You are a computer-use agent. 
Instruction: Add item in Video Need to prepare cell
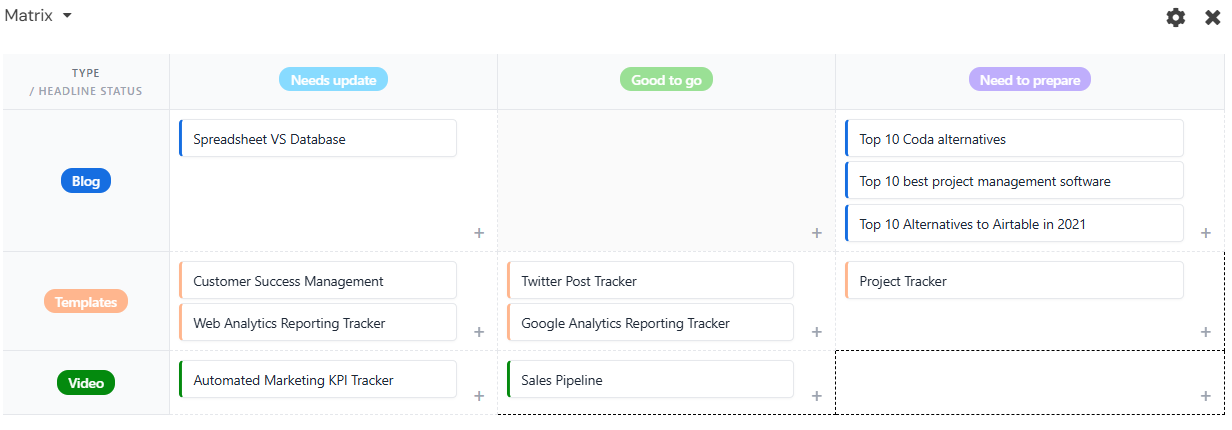click(x=1206, y=396)
